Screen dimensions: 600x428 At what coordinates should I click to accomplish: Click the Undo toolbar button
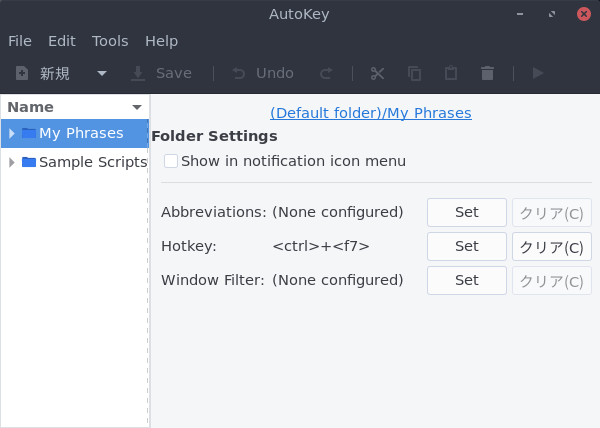[x=263, y=73]
